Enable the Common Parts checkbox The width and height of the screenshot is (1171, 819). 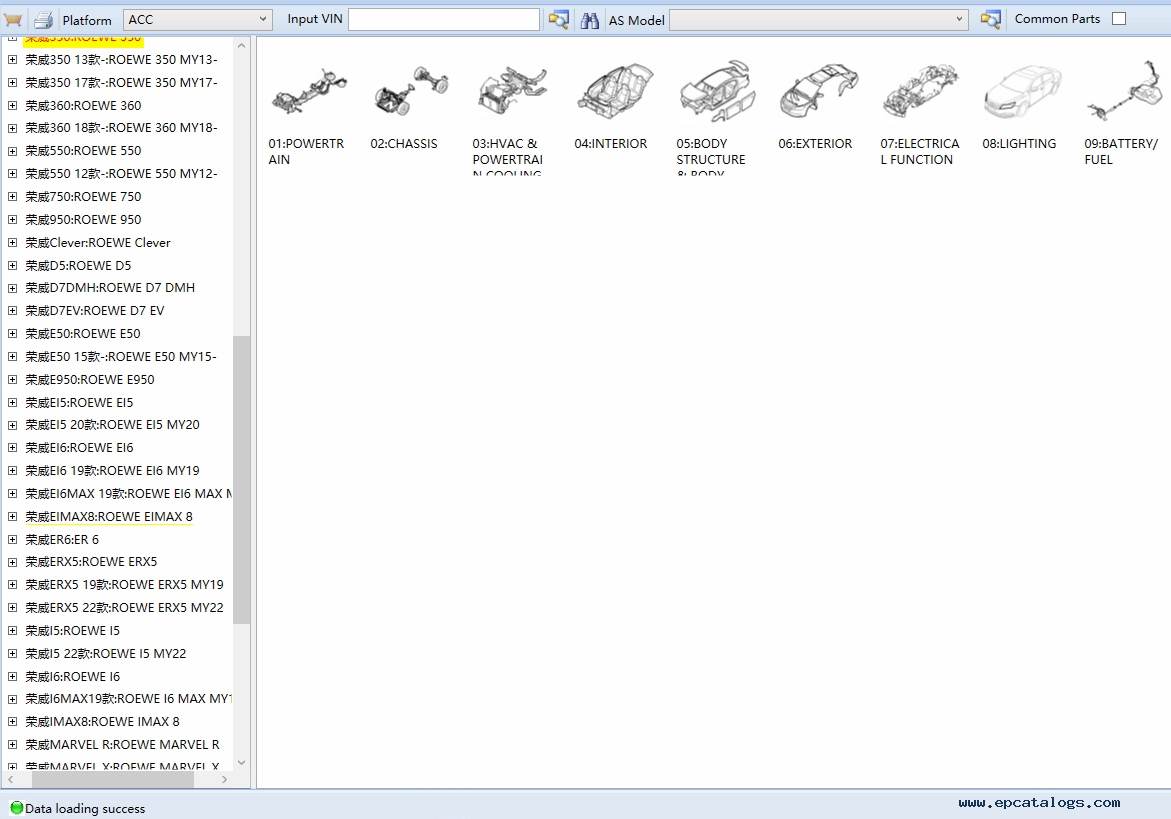pos(1119,19)
